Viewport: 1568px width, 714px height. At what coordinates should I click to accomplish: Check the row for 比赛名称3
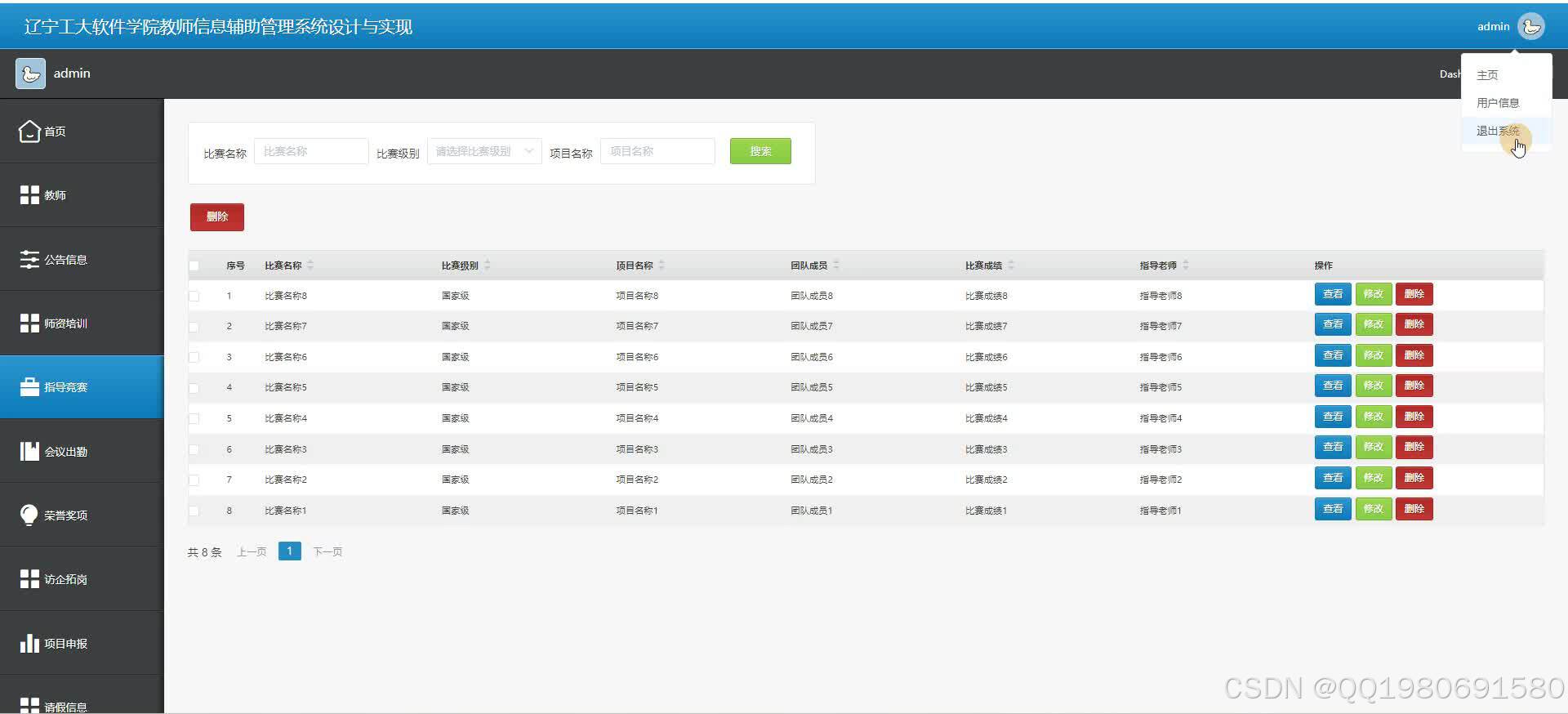194,449
